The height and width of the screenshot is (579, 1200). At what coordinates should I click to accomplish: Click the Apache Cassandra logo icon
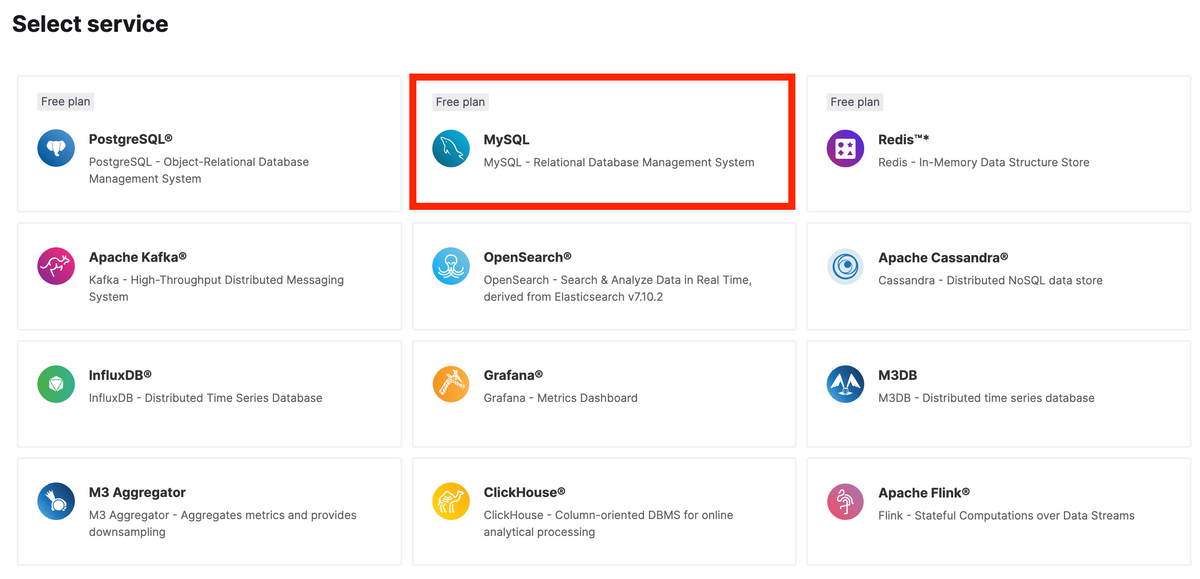[845, 266]
